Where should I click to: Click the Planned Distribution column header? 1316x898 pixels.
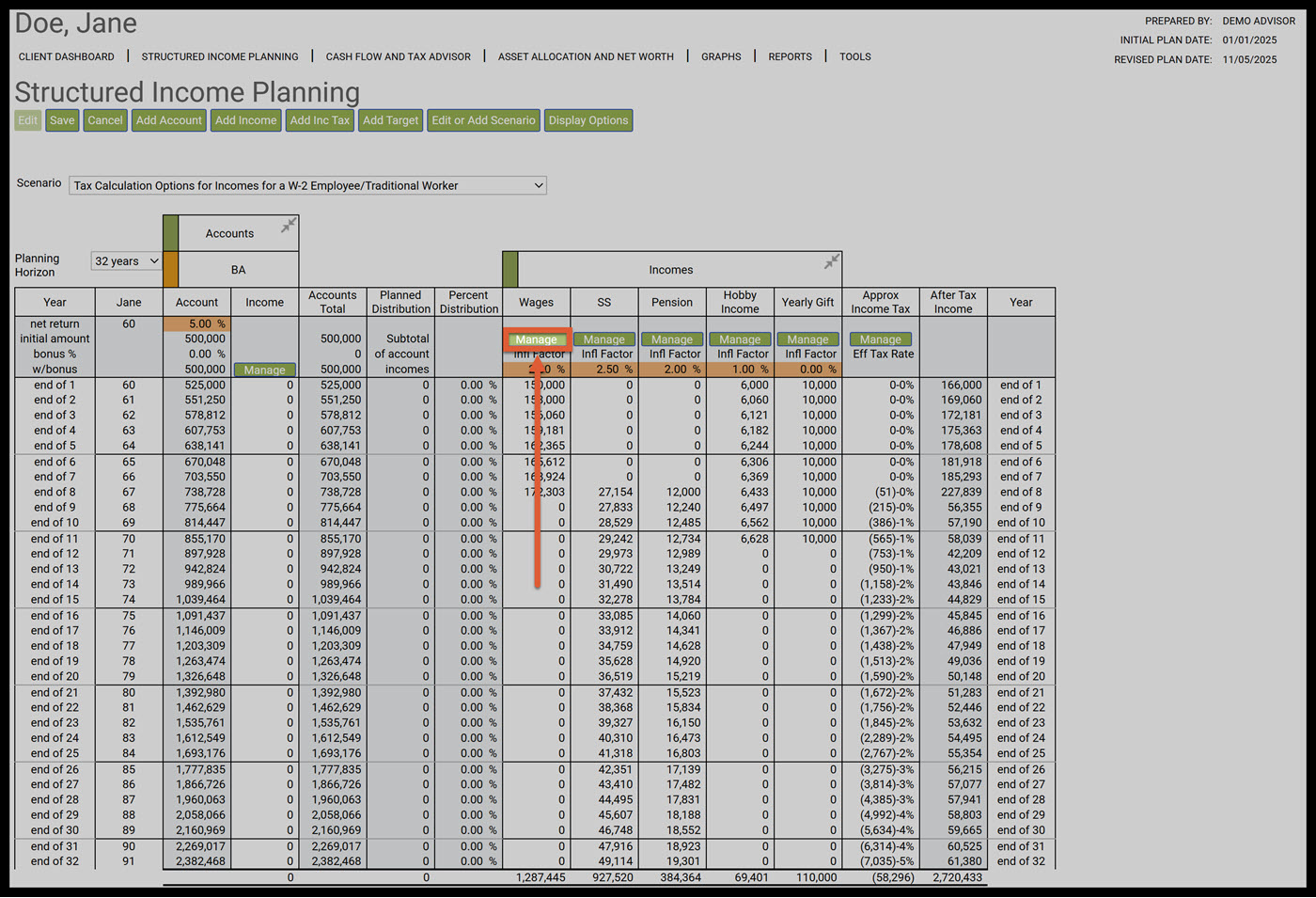coord(401,302)
